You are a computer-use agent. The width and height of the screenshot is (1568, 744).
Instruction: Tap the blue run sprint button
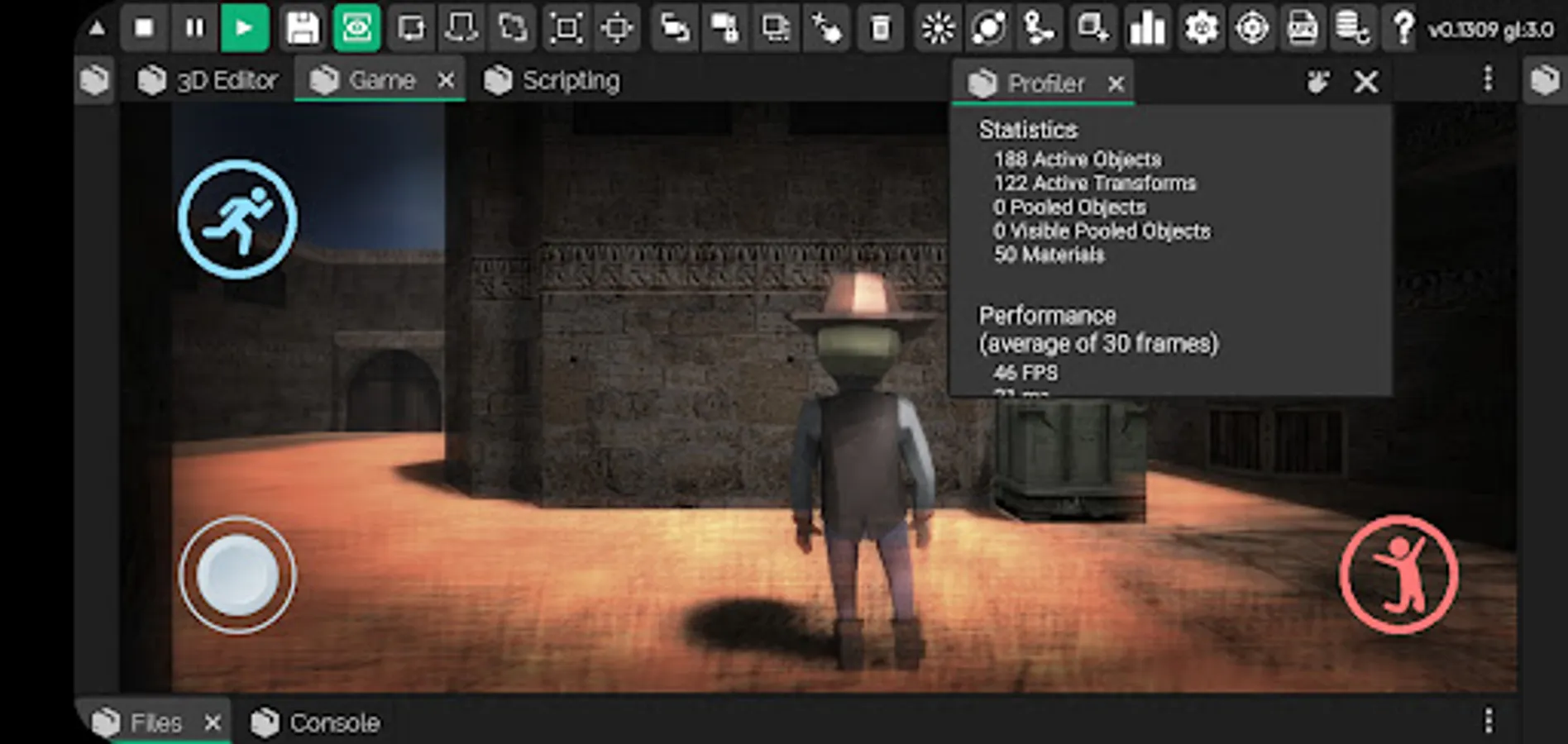tap(238, 219)
